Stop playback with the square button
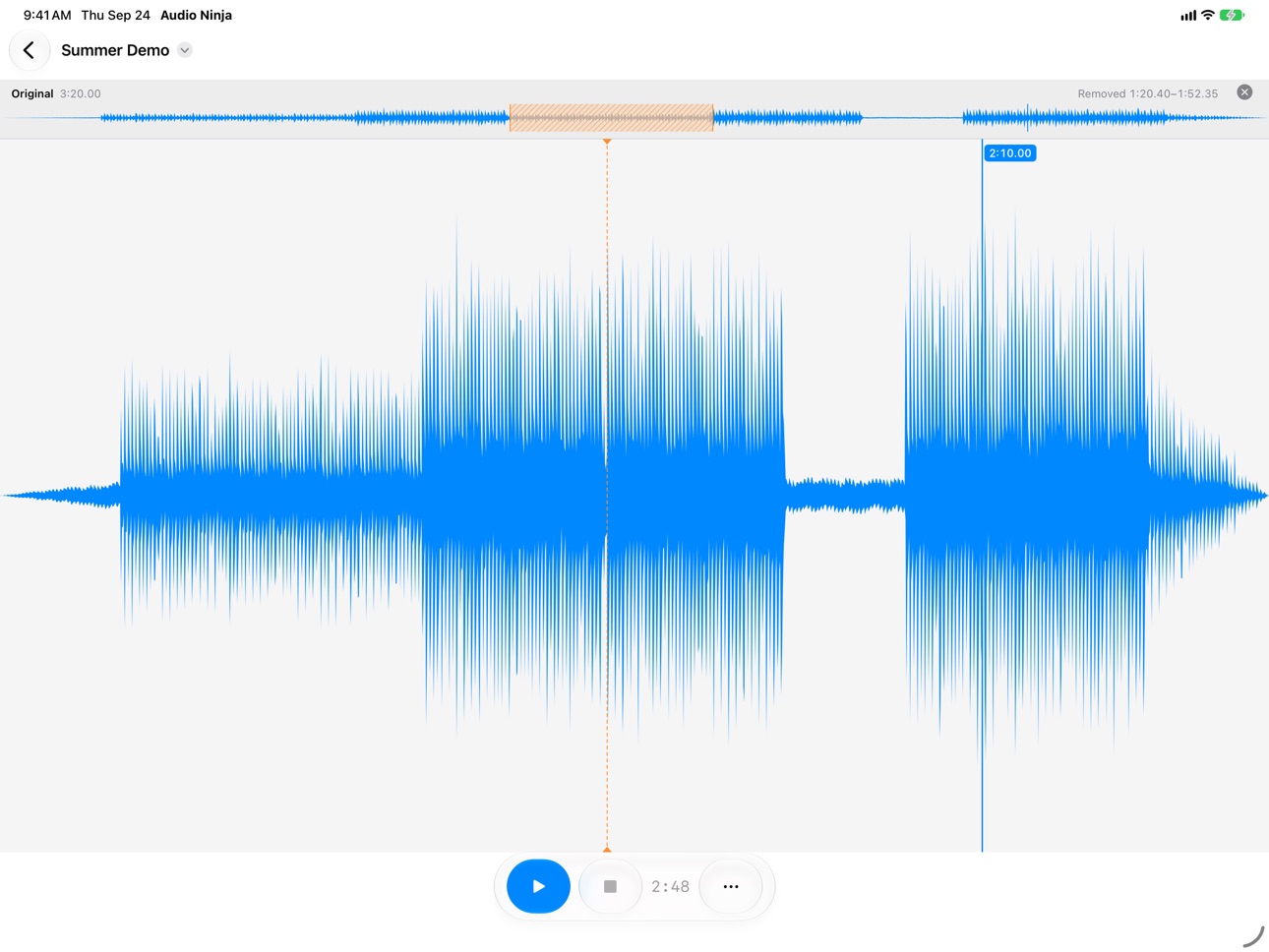This screenshot has height=952, width=1269. pyautogui.click(x=610, y=886)
